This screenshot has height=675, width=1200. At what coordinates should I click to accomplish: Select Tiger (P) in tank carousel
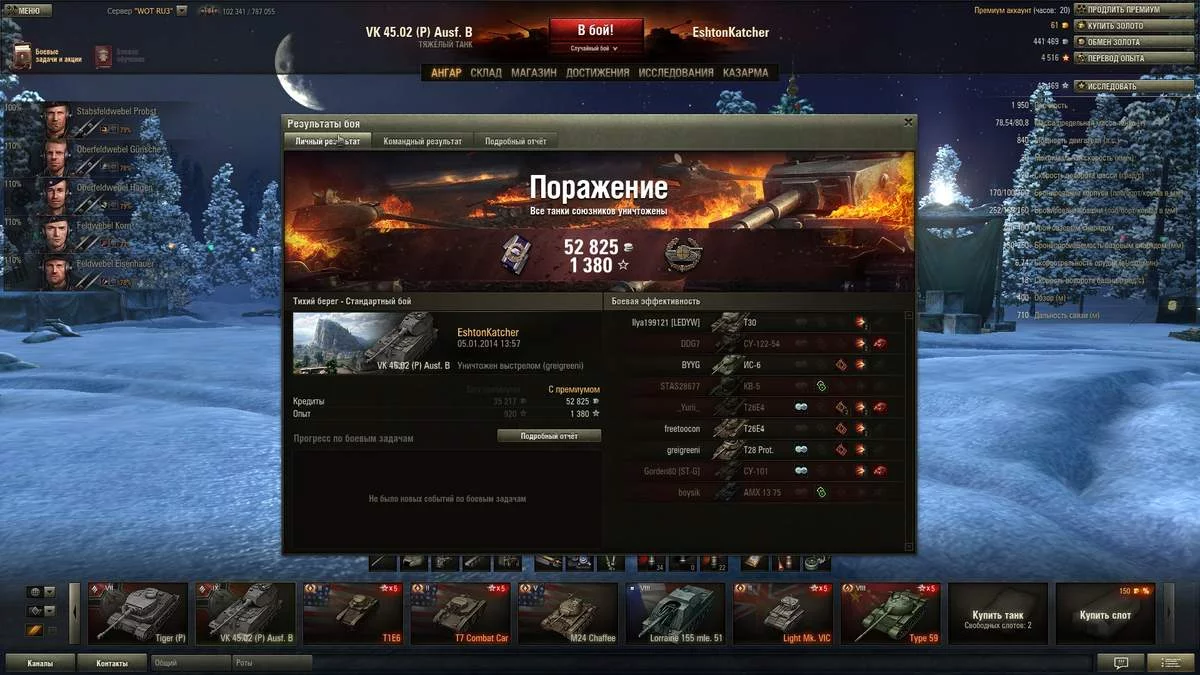pos(138,613)
